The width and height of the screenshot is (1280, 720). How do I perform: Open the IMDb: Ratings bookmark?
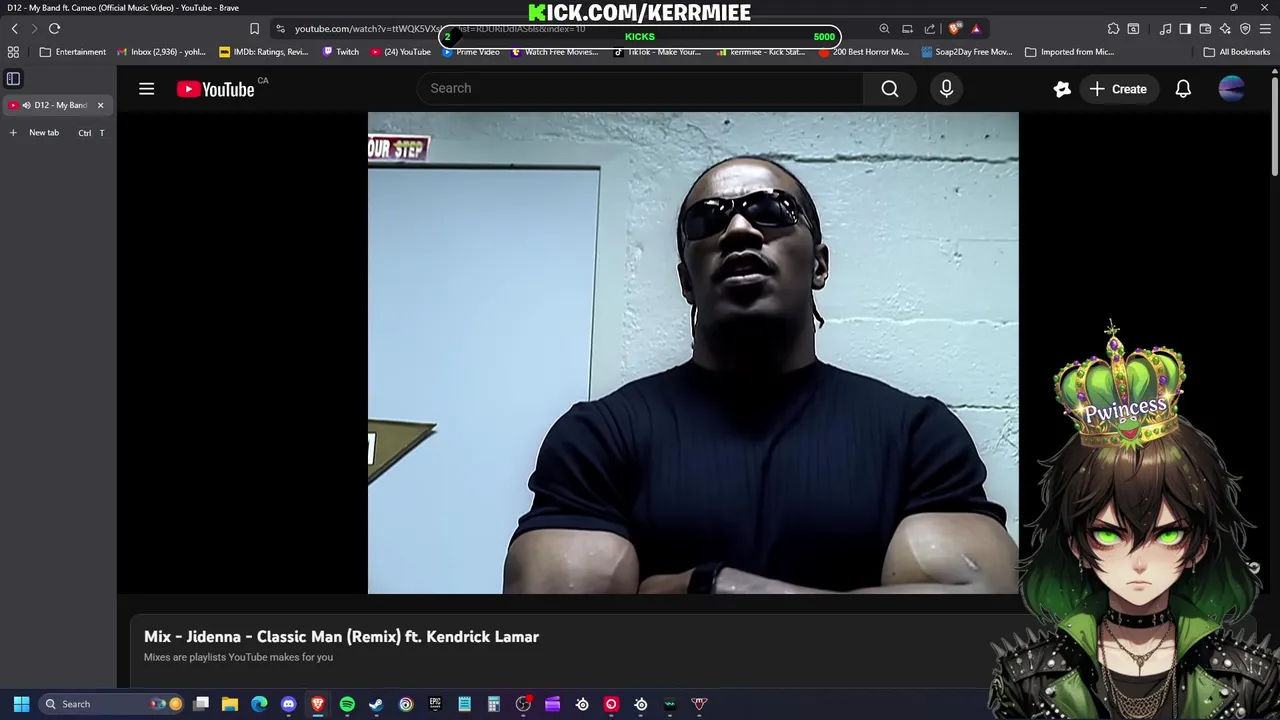(264, 52)
